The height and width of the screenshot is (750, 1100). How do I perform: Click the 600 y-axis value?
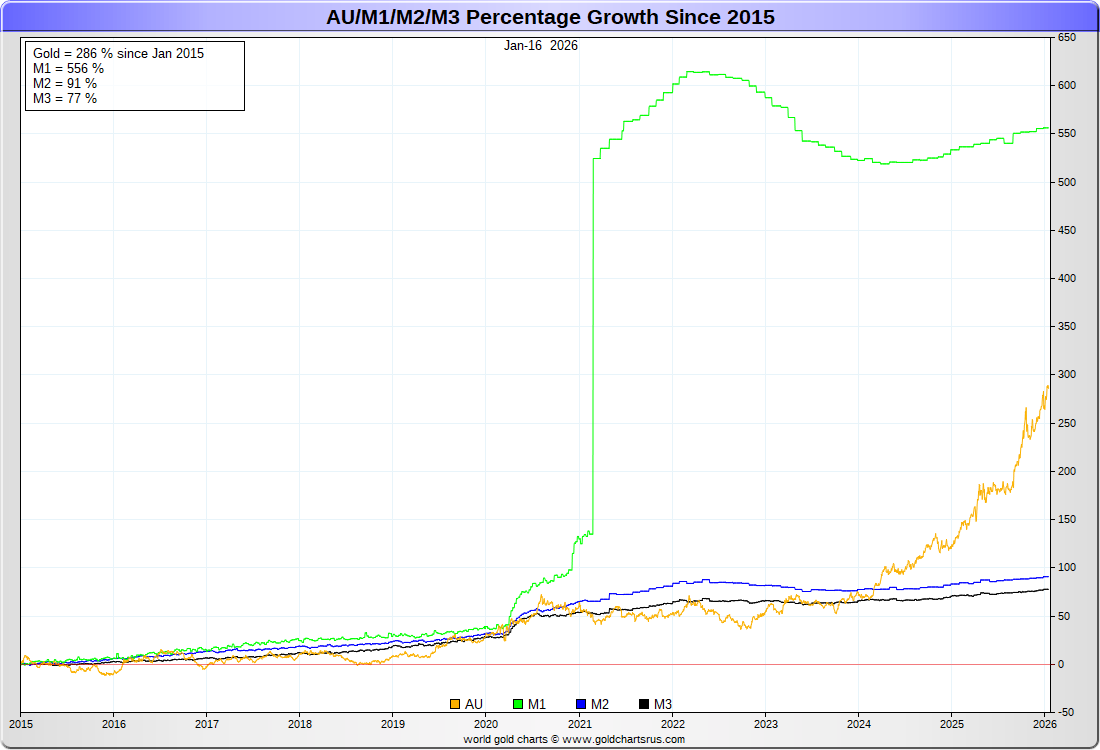click(1066, 86)
